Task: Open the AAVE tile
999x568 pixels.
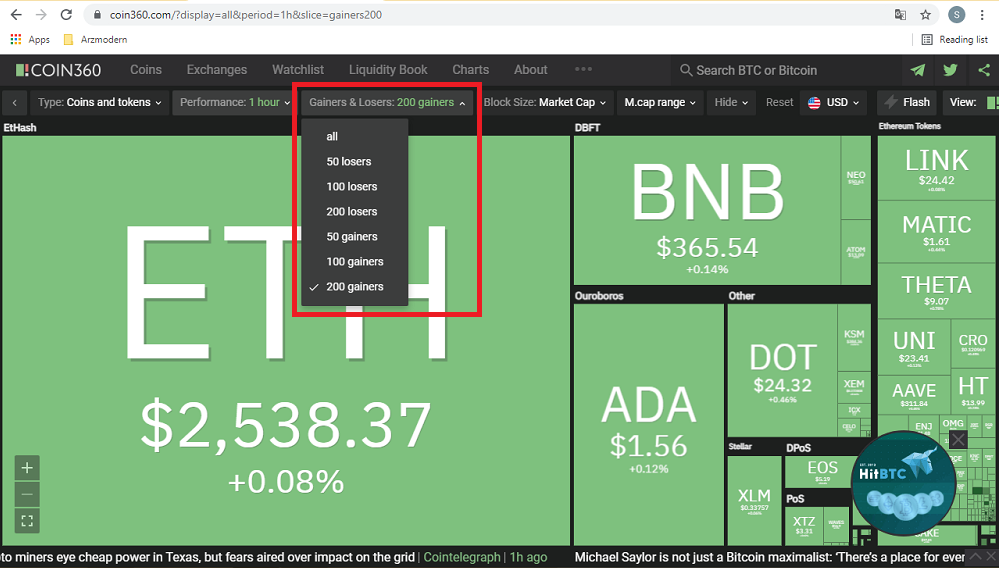Action: tap(914, 395)
